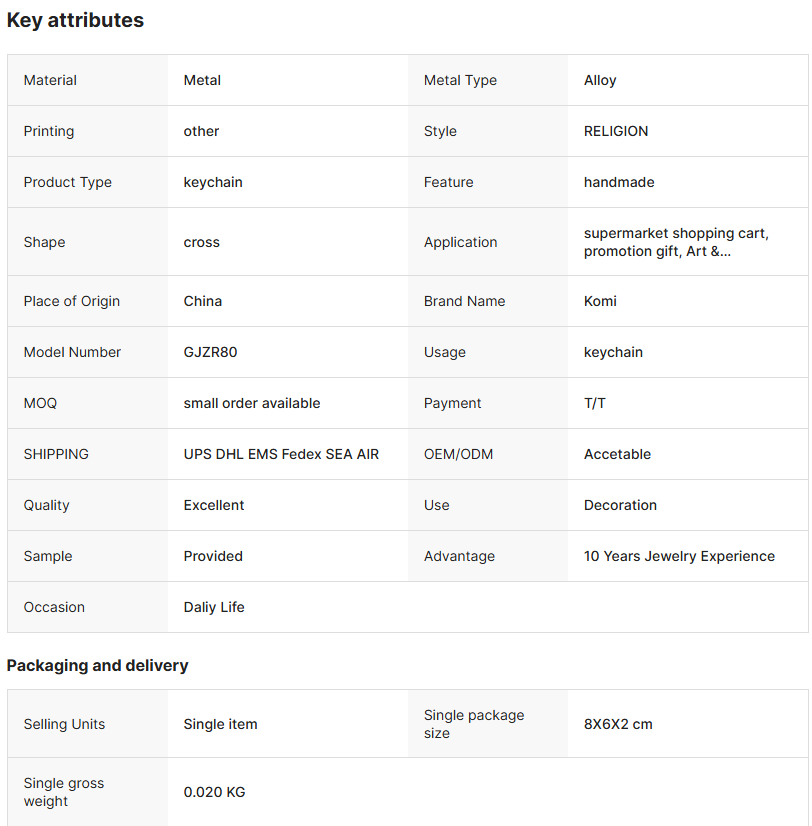Select the Single package size 8X6X2 cm
Viewport: 812px width, 826px height.
[618, 724]
